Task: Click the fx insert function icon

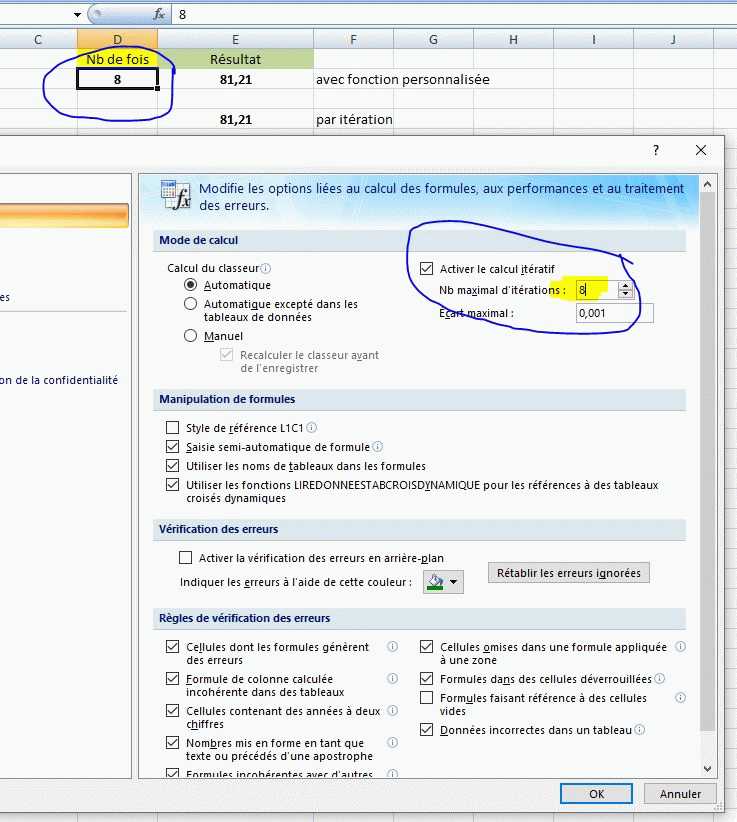Action: click(x=159, y=14)
